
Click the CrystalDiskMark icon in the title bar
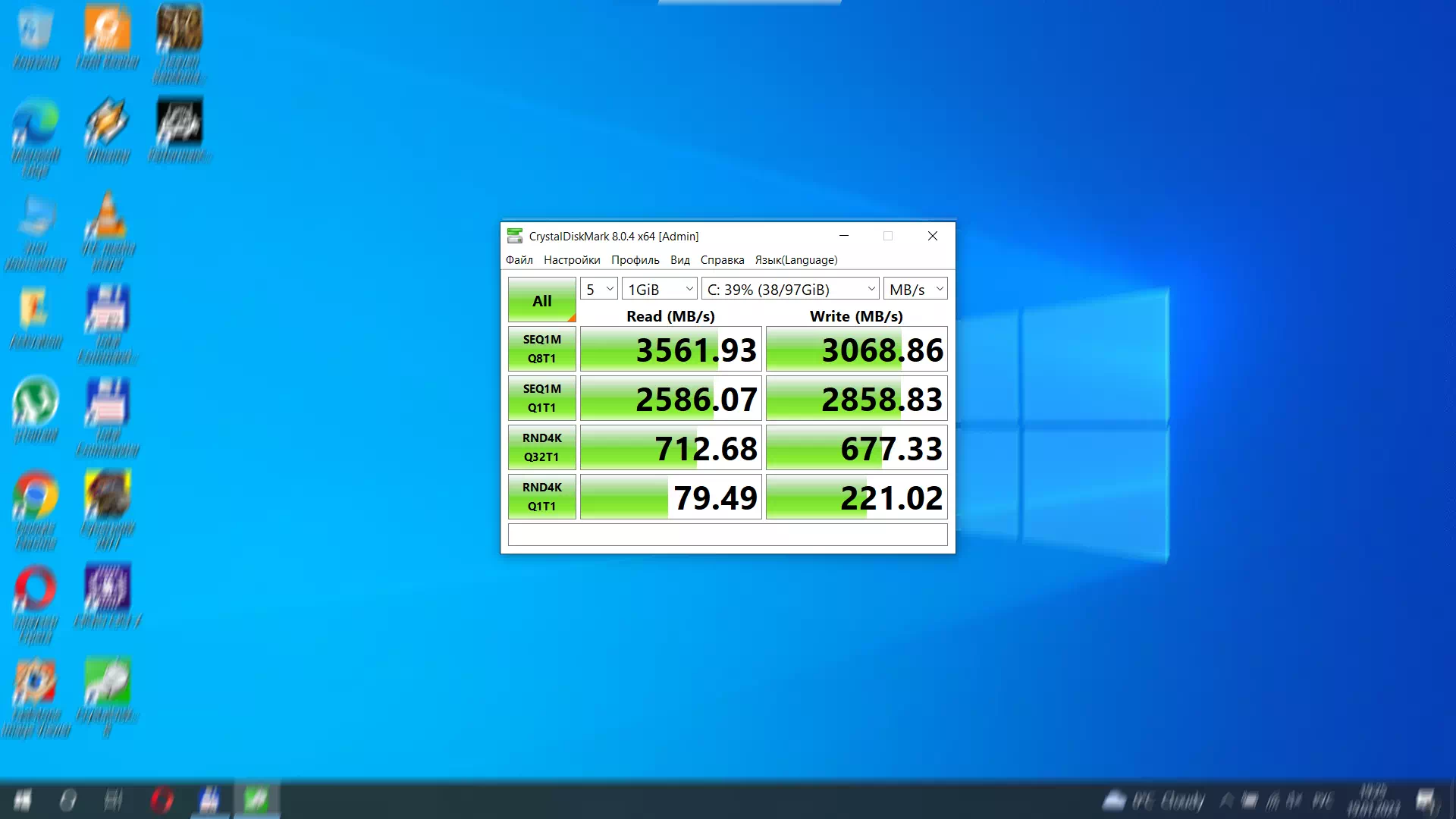tap(515, 236)
